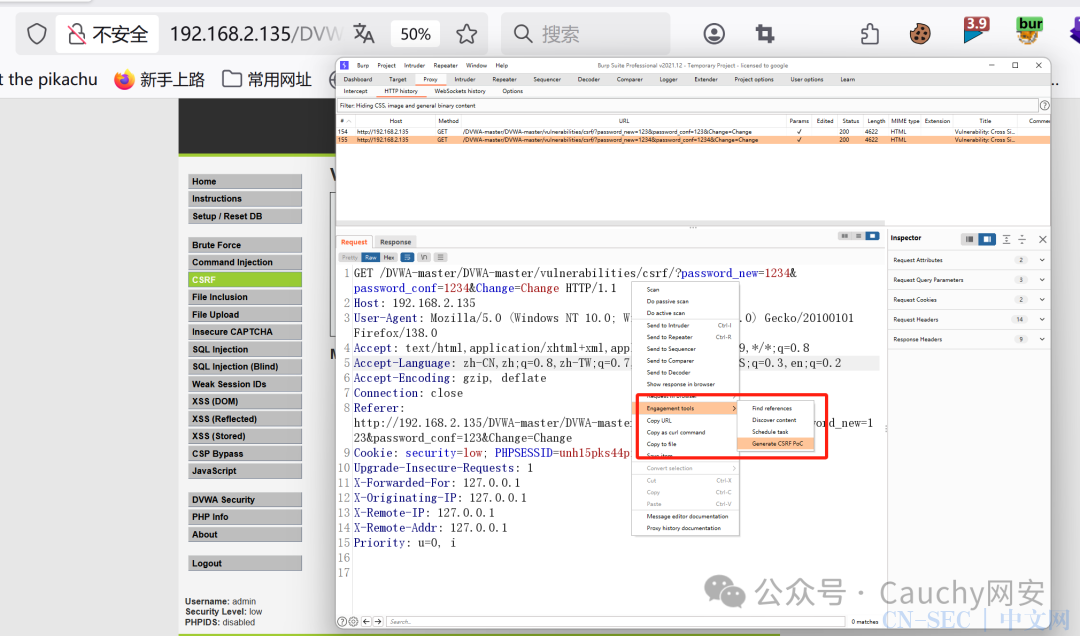
Task: Open the page translation icon
Action: coord(364,33)
